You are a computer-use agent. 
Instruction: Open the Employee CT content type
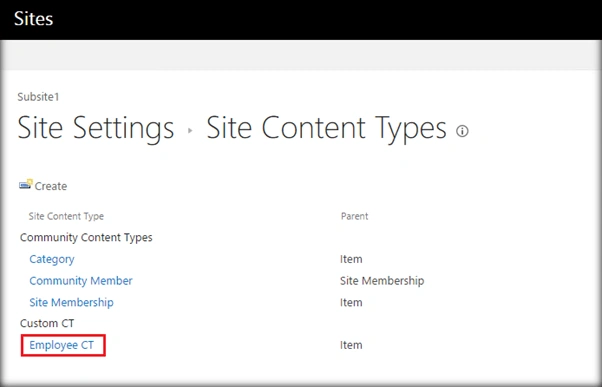[62, 345]
